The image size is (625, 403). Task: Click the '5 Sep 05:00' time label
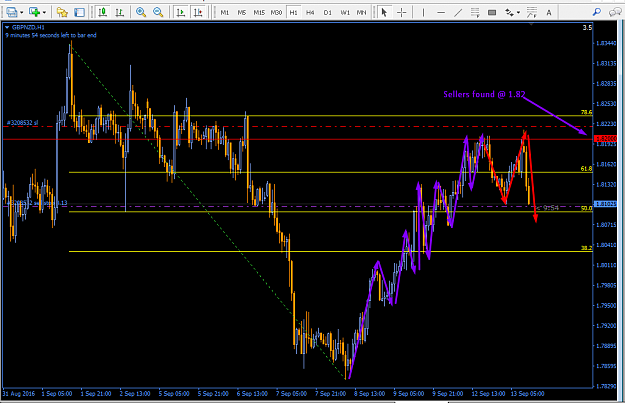[x=174, y=393]
